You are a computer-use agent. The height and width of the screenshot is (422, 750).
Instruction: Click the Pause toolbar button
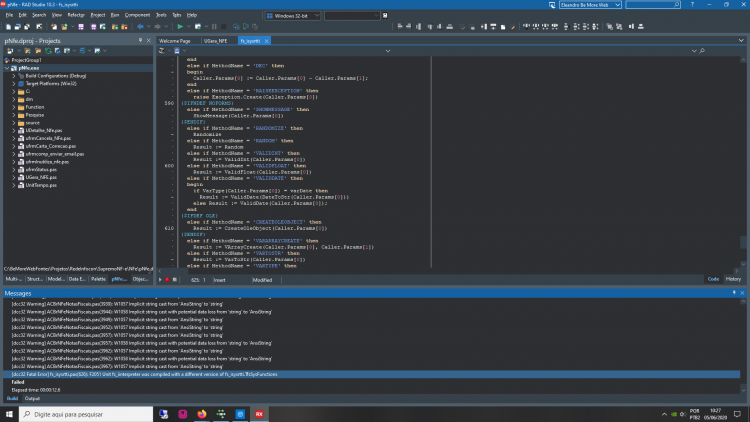tap(214, 27)
